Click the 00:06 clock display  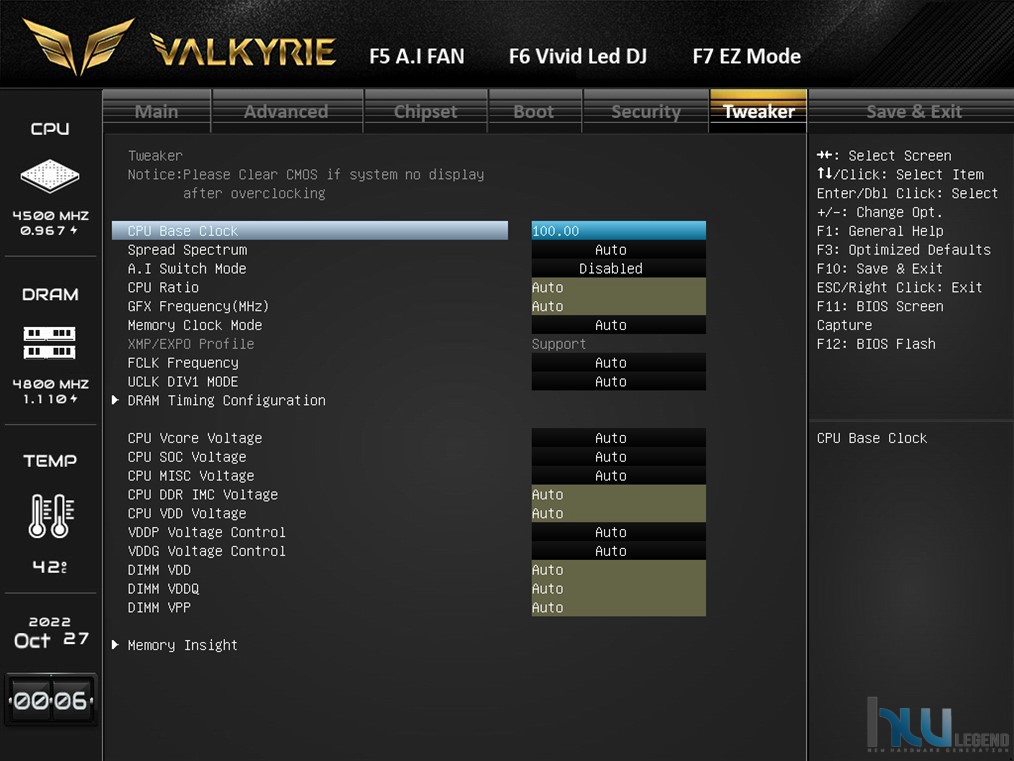pyautogui.click(x=50, y=700)
